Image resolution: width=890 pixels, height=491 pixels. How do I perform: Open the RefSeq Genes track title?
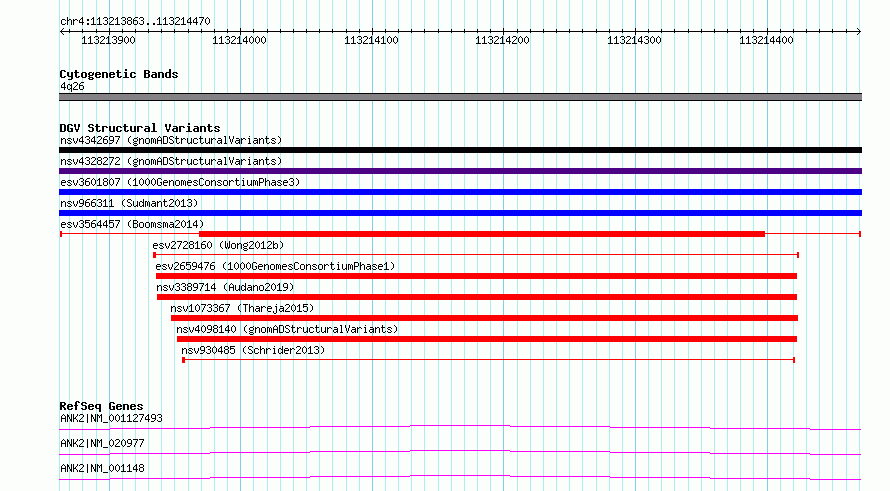(102, 406)
